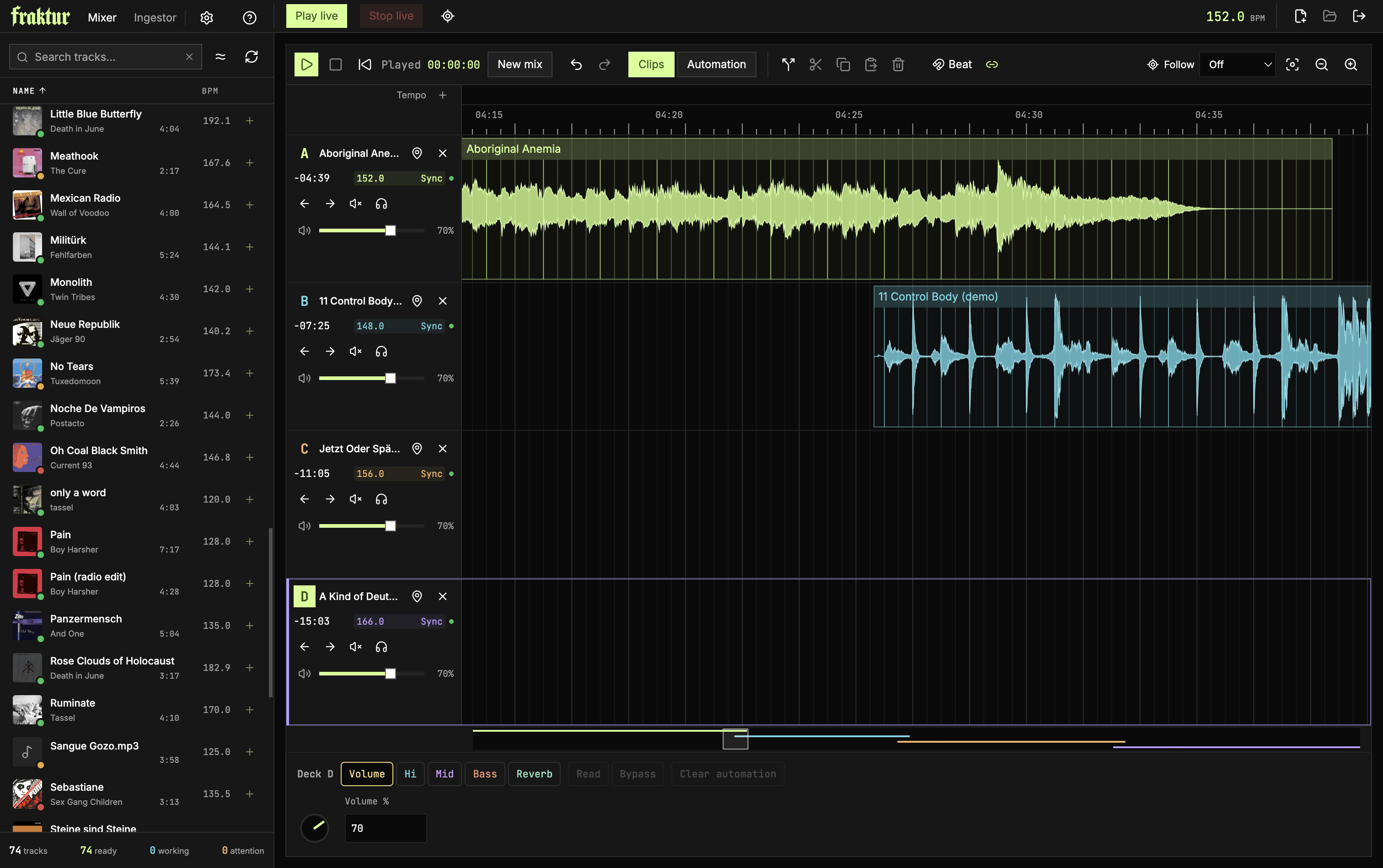Open the Mixer tab
Viewport: 1383px width, 868px height.
pos(102,18)
